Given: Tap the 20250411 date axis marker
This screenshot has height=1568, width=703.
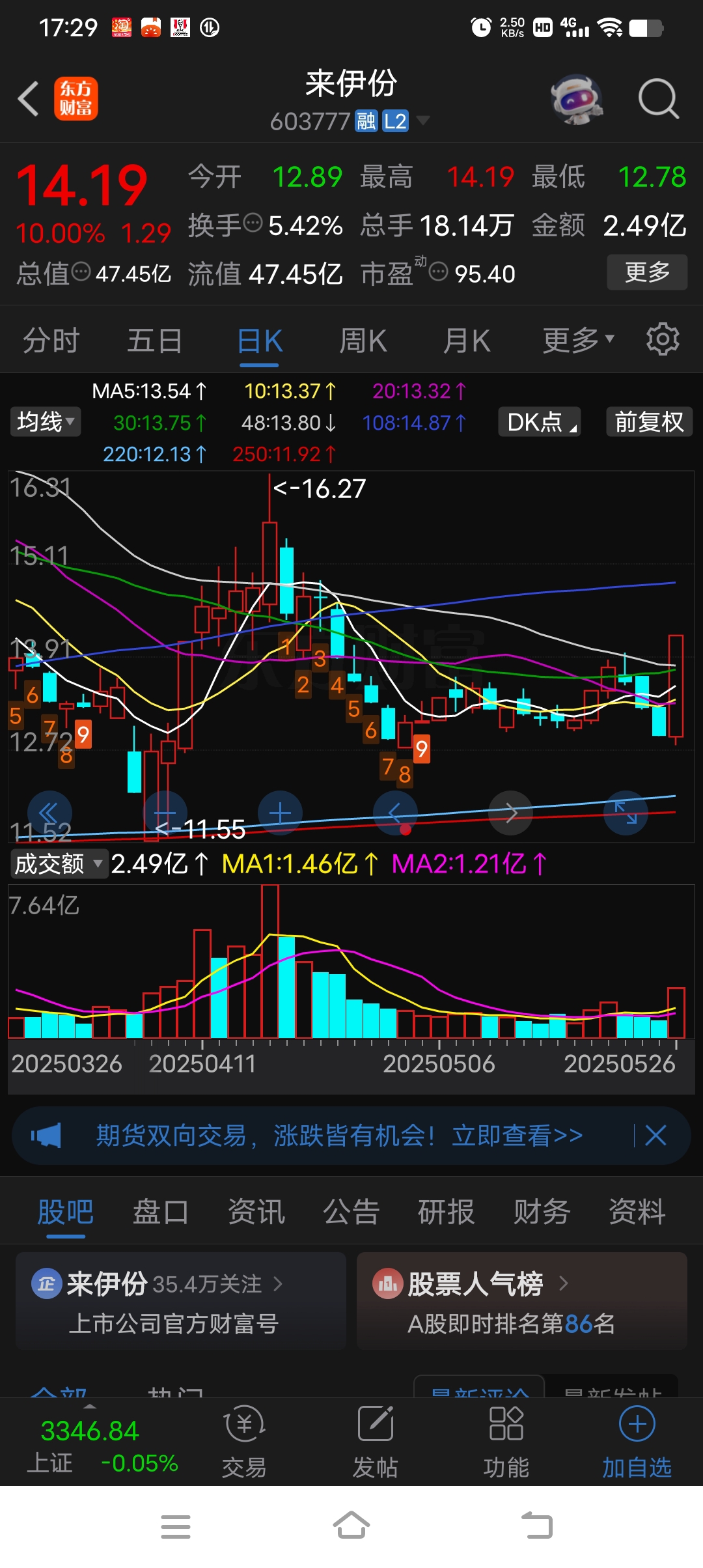Looking at the screenshot, I should 202,1063.
